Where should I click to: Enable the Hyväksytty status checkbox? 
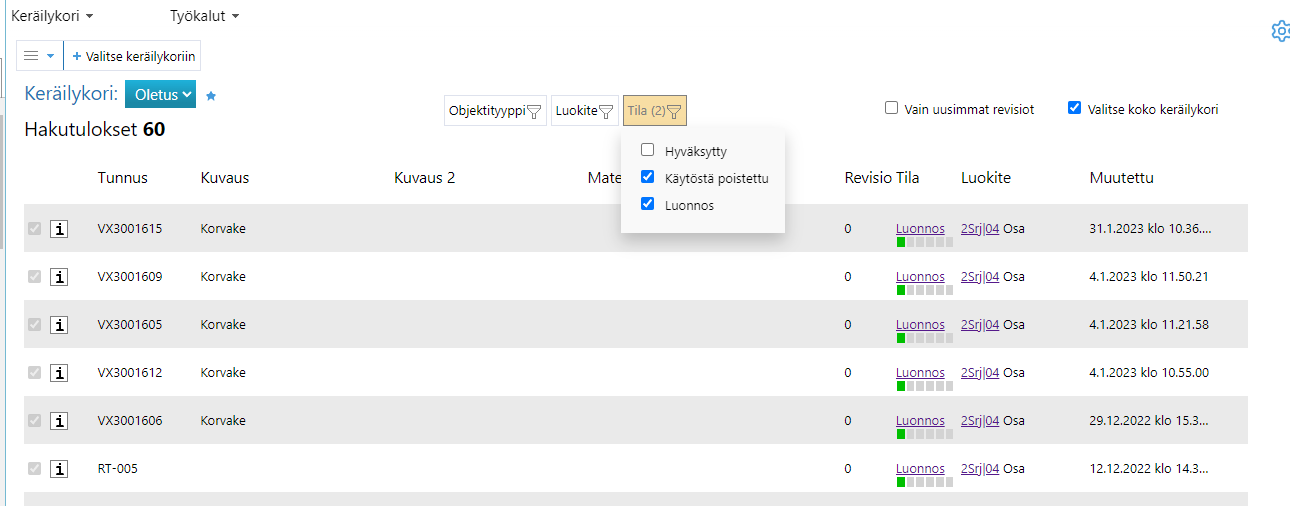[x=648, y=151]
